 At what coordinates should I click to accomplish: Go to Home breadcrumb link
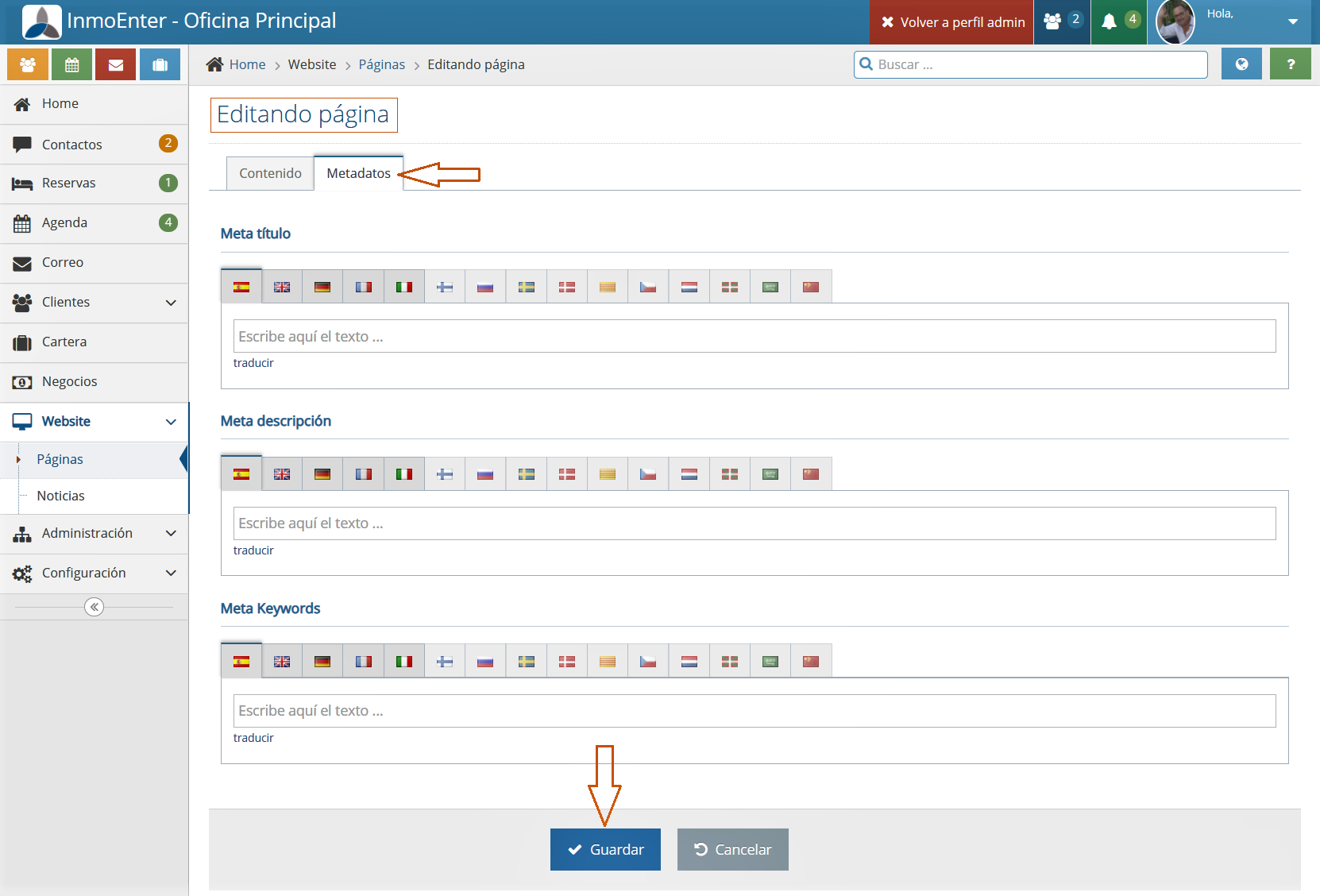[x=247, y=64]
